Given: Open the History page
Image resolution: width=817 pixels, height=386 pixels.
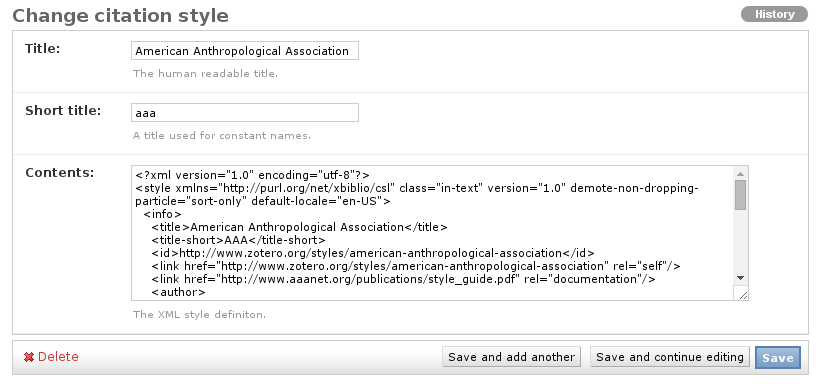Looking at the screenshot, I should click(774, 14).
